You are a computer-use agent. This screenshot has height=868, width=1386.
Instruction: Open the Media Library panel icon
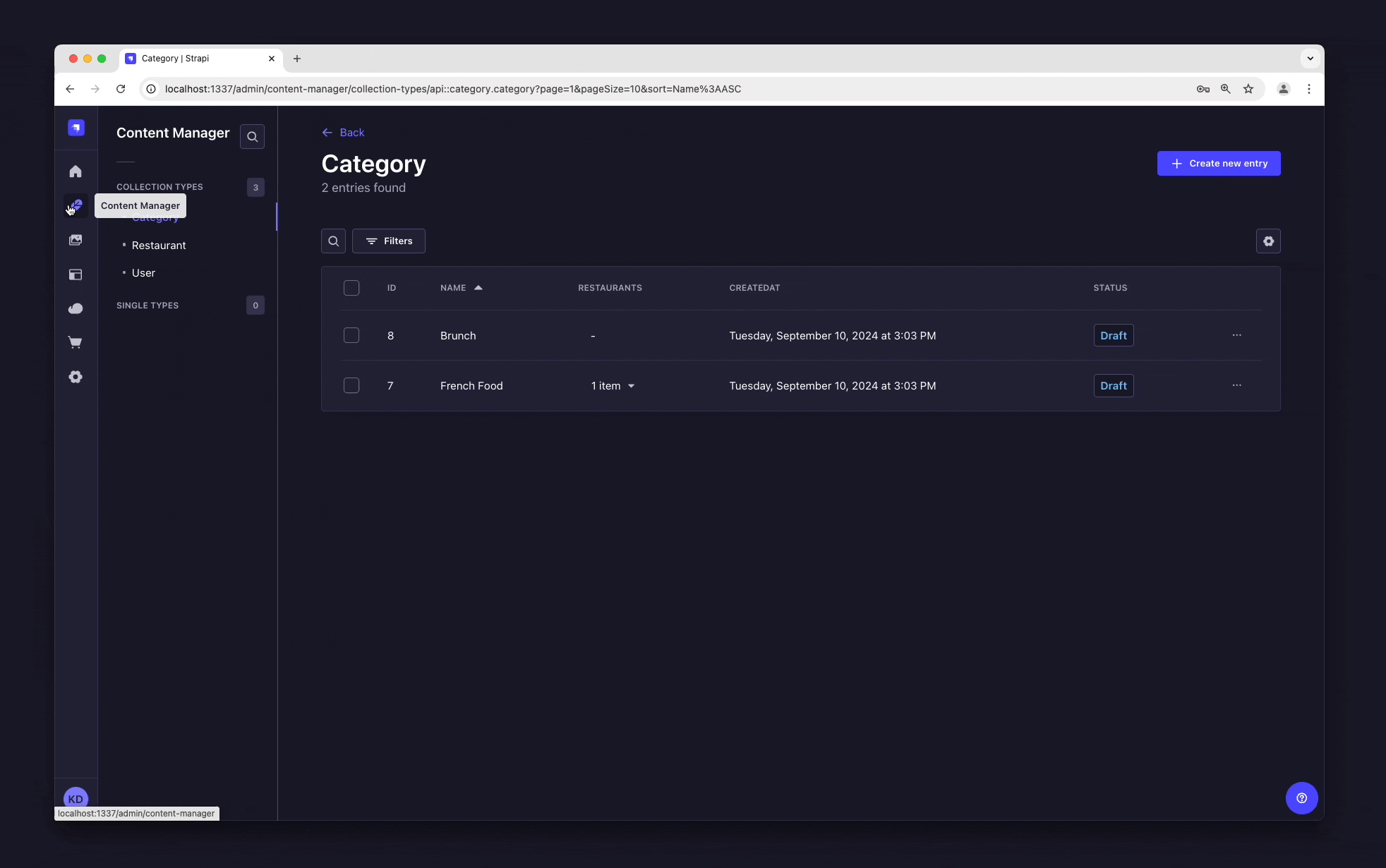tap(76, 240)
